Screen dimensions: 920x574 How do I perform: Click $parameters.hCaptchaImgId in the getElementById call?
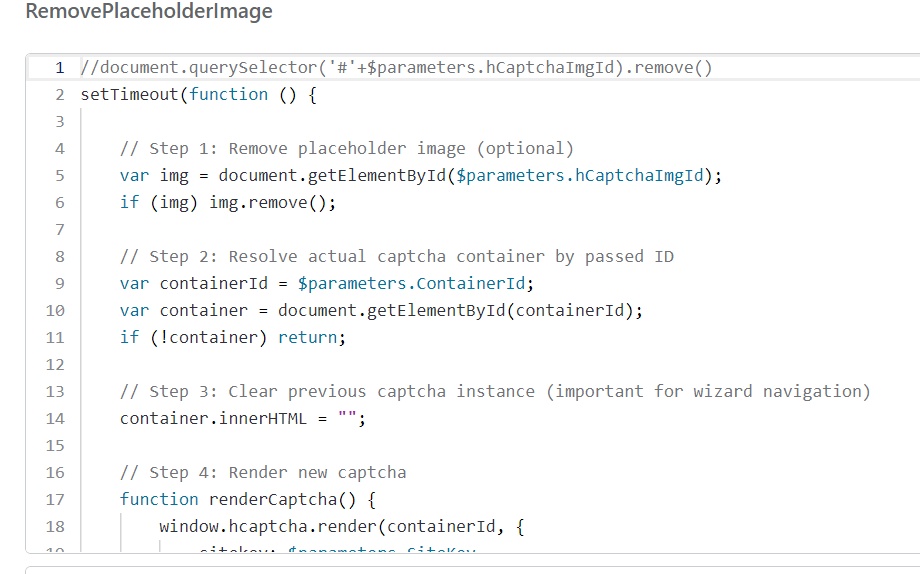tap(583, 176)
